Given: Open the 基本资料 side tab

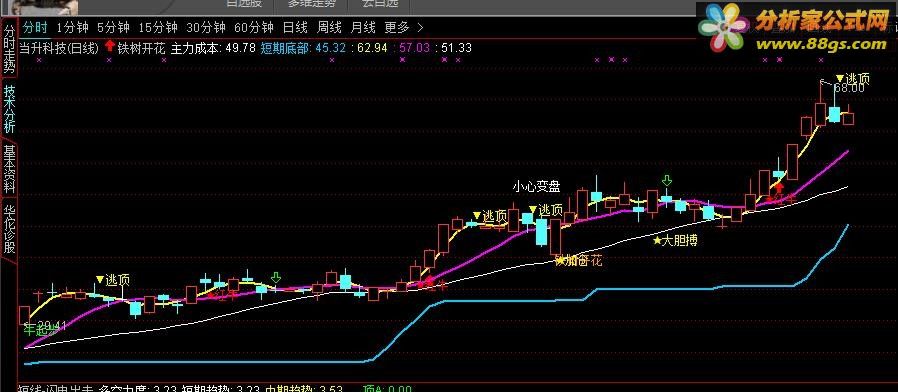Looking at the screenshot, I should click(9, 168).
